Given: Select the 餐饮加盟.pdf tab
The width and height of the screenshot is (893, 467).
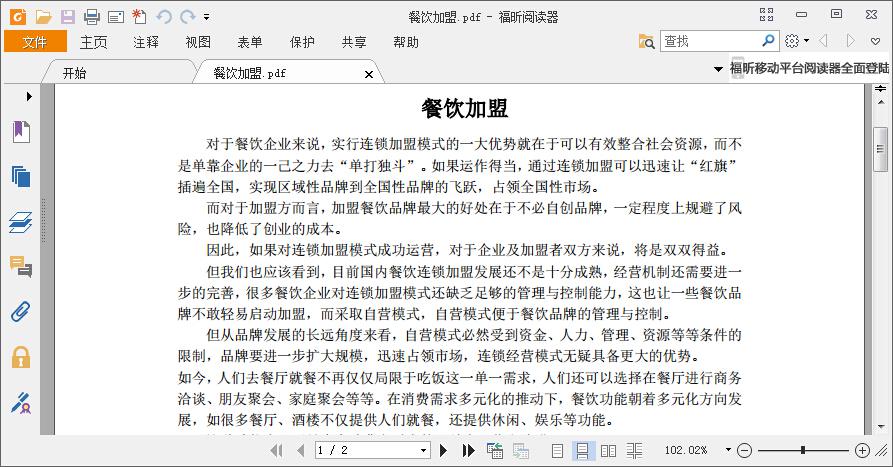Looking at the screenshot, I should [249, 73].
